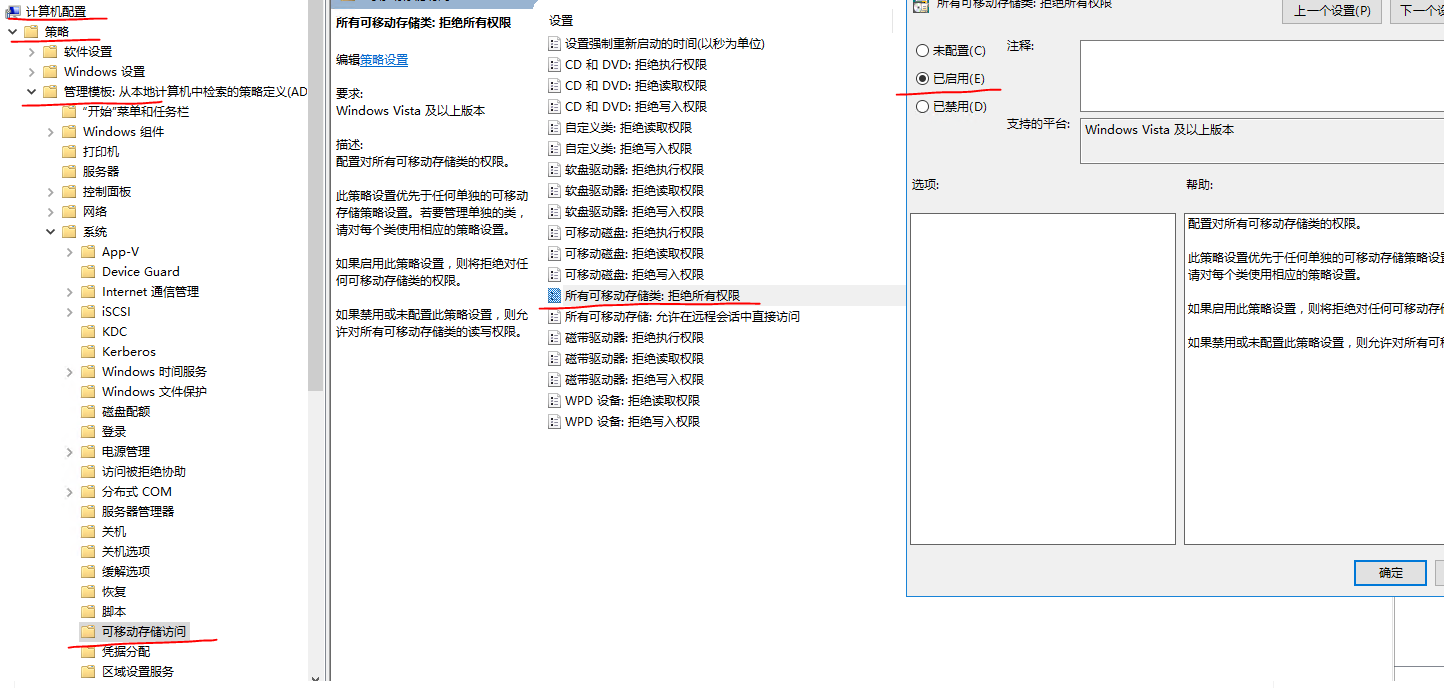Screen dimensions: 1444x688
Task: Click the 磁盘配额 folder icon
Action: [88, 411]
